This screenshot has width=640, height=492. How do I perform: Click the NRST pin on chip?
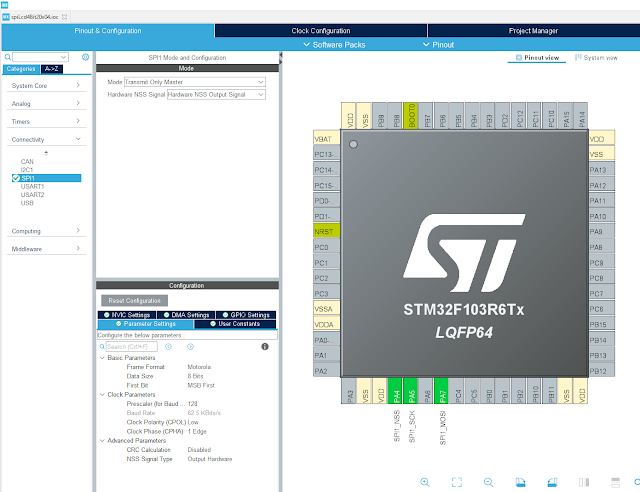[x=327, y=232]
